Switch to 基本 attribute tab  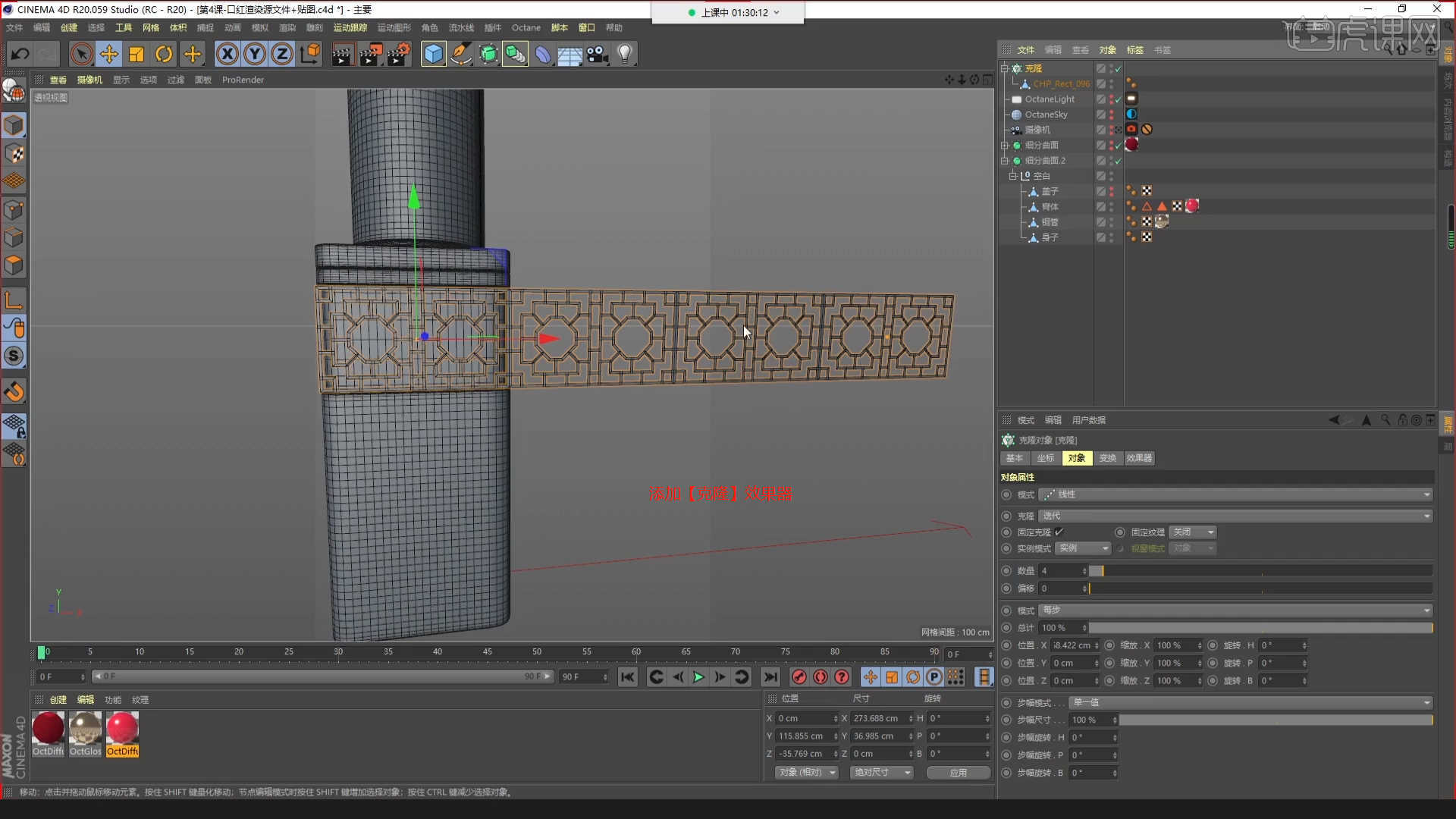coord(1015,458)
